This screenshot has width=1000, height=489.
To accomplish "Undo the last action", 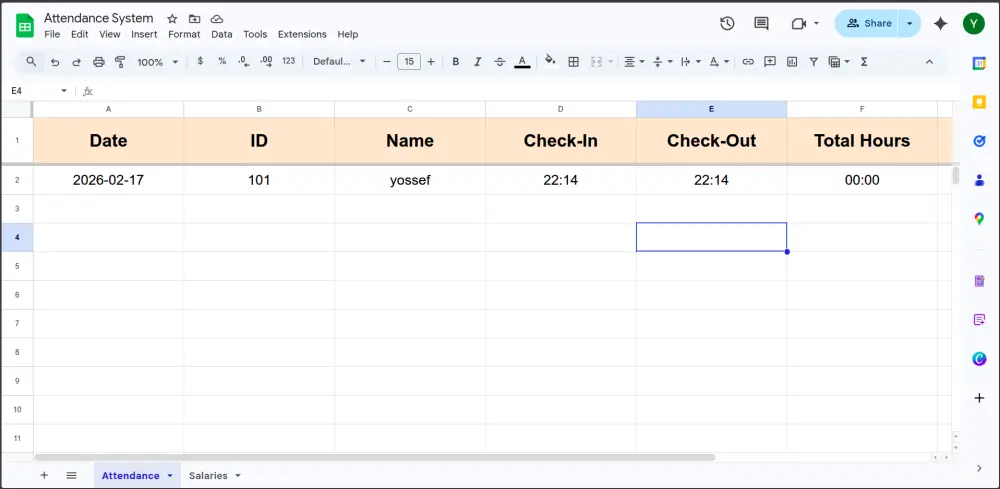I will click(x=55, y=62).
